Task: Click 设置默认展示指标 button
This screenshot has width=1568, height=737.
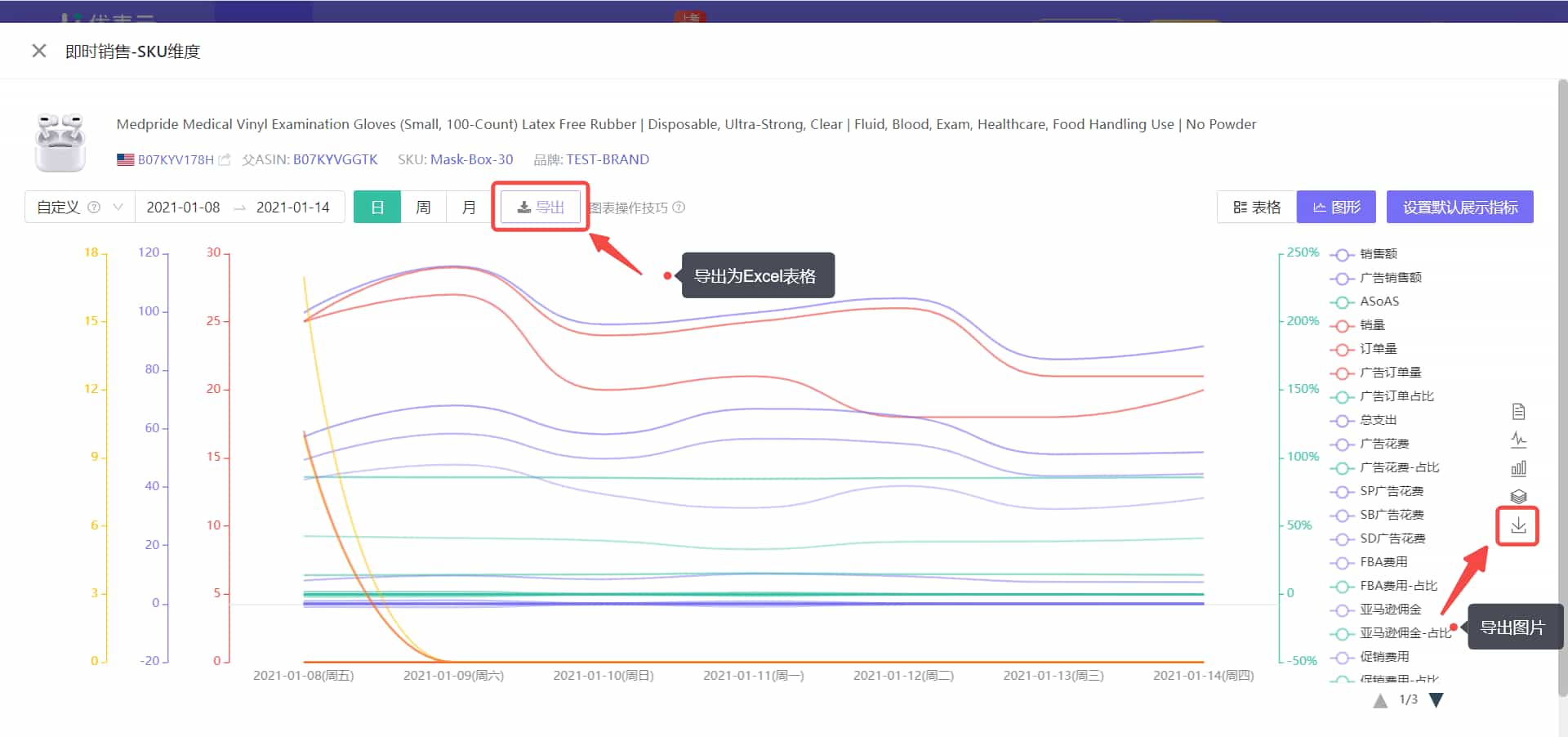Action: point(1459,208)
